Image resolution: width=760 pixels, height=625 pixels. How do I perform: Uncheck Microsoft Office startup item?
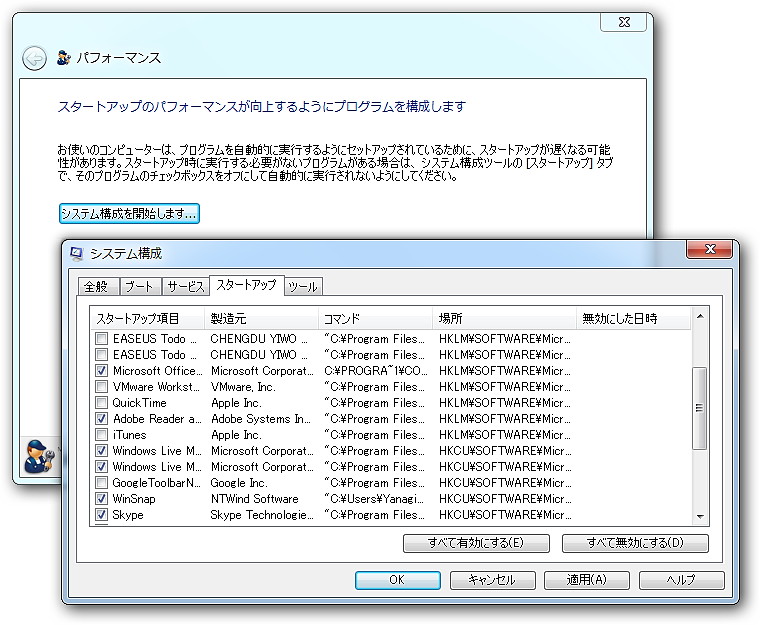(101, 370)
